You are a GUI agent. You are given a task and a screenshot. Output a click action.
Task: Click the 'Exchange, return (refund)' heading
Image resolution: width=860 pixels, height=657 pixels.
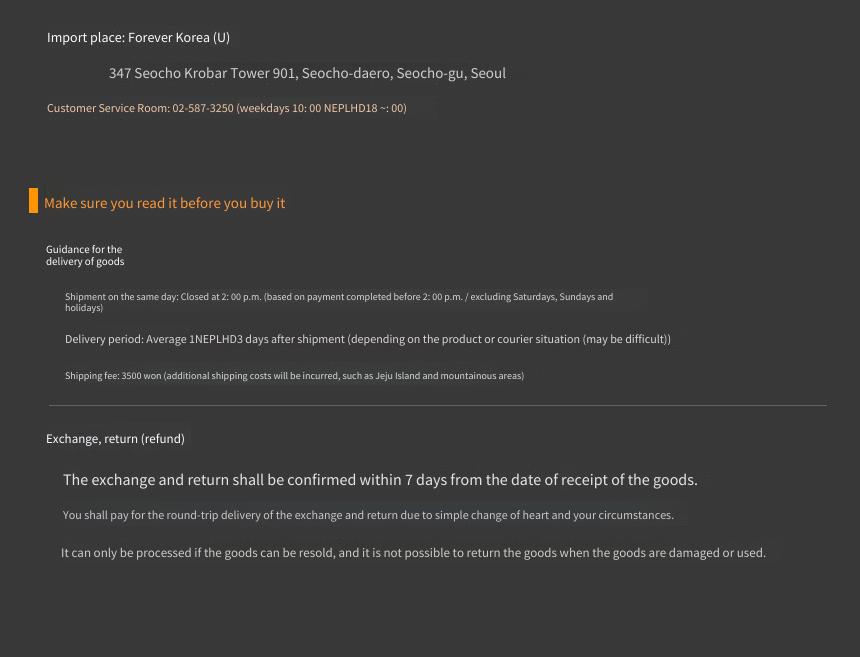pyautogui.click(x=115, y=439)
